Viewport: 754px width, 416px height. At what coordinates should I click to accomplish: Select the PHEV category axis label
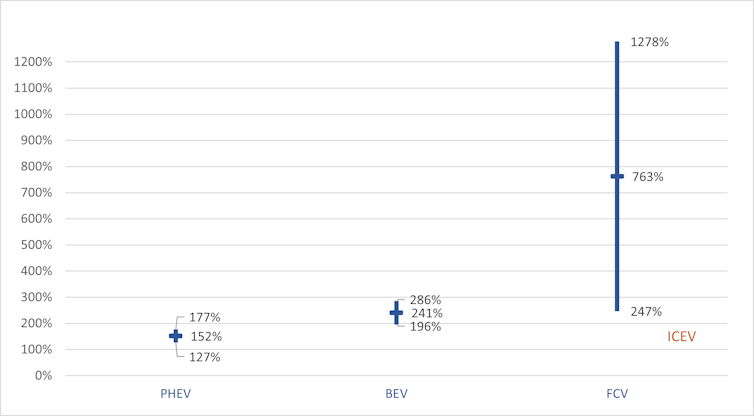point(175,394)
